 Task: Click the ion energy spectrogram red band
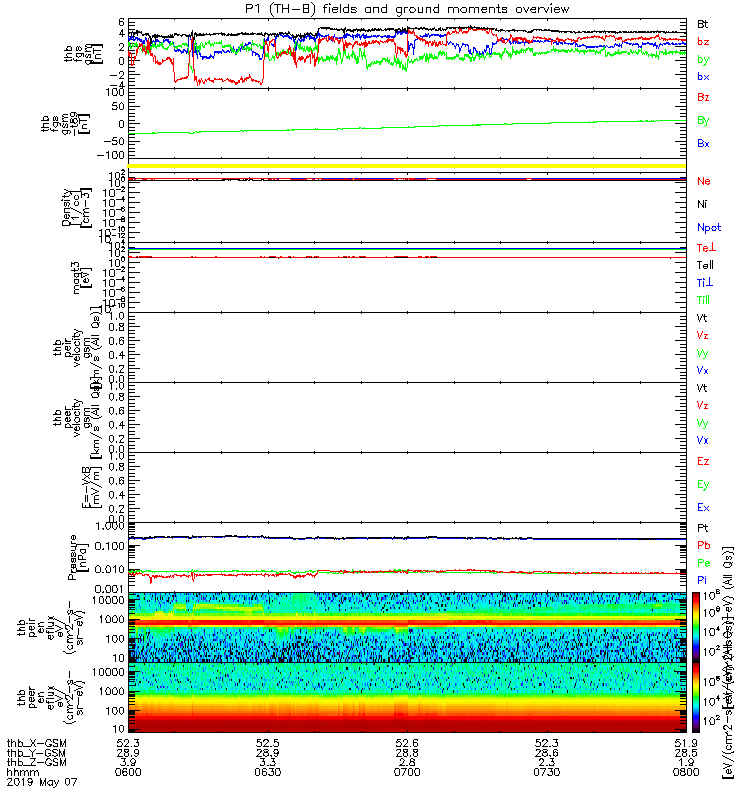click(407, 623)
